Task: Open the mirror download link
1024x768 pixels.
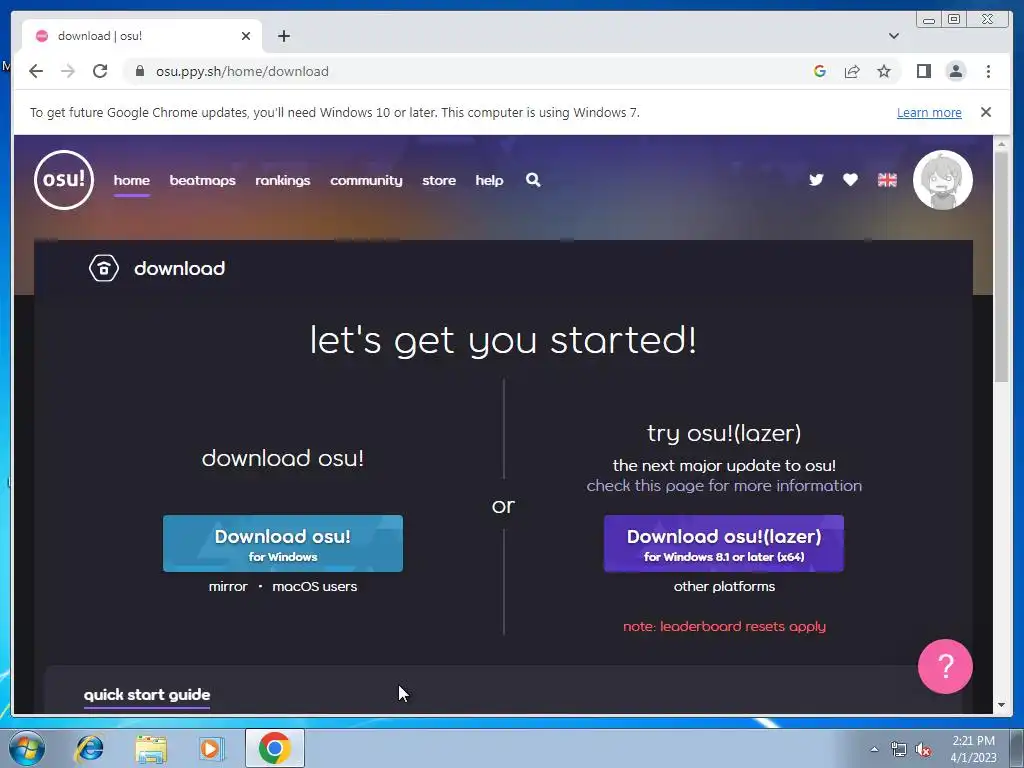Action: point(228,586)
